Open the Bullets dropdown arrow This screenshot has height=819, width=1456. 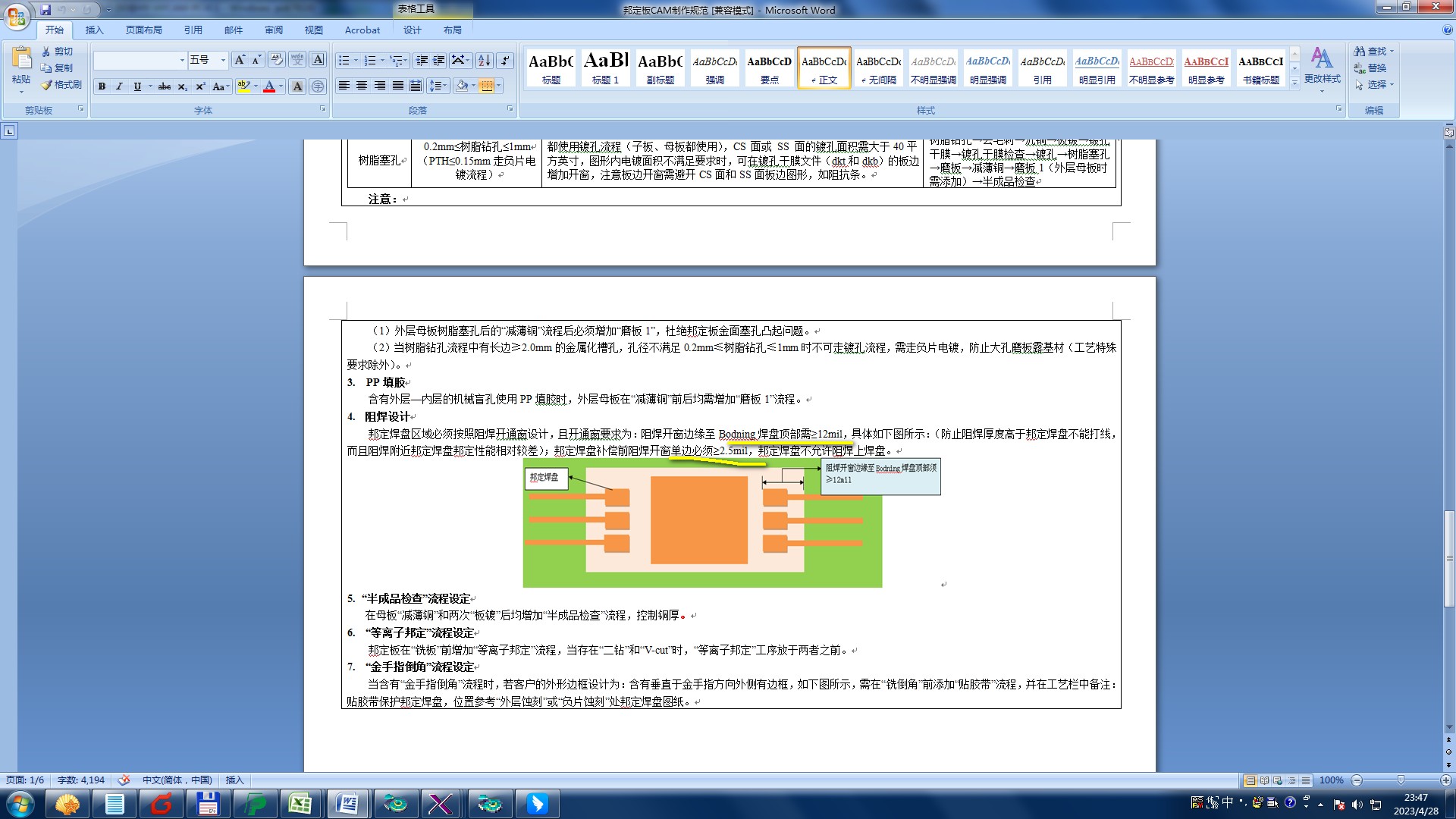[x=356, y=60]
